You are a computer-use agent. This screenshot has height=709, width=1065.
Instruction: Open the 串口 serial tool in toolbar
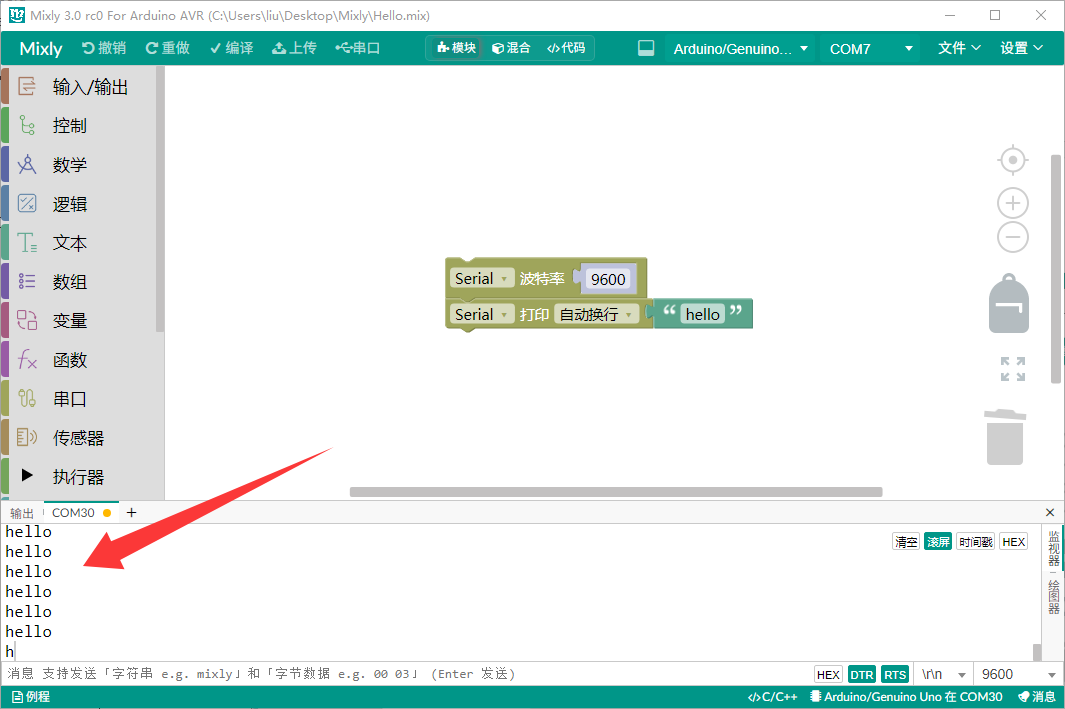click(x=357, y=48)
